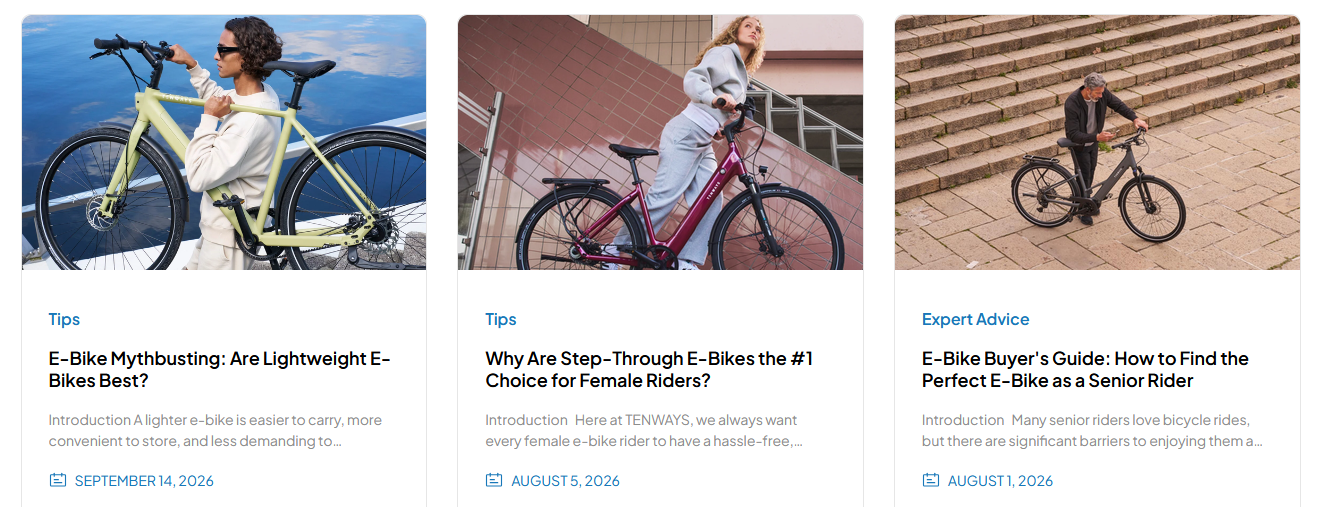Click excerpt starting 'A lighter e-bike is easier'
This screenshot has height=525, width=1325.
pyautogui.click(x=215, y=430)
